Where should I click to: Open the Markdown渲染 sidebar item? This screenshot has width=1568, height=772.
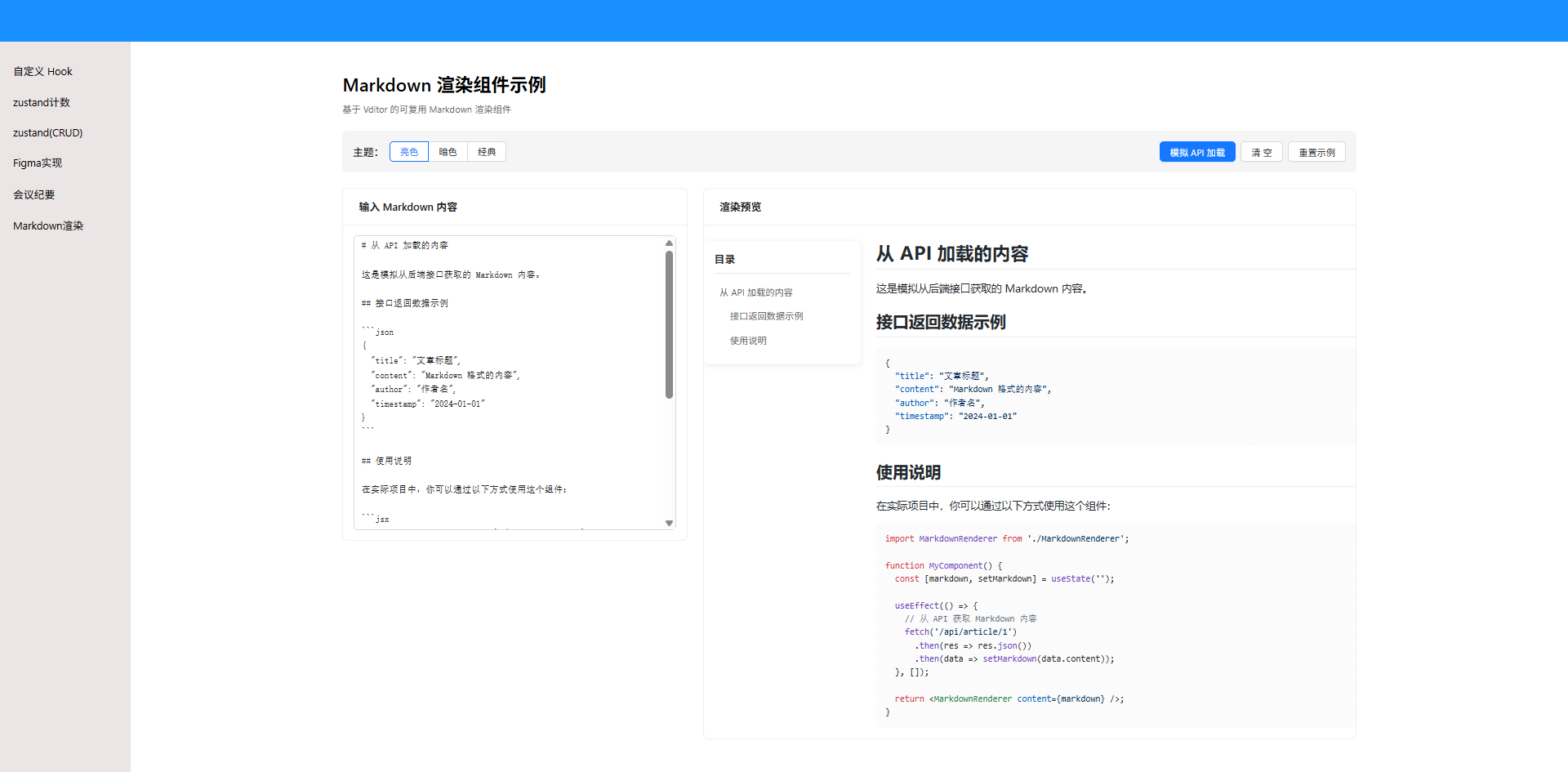[48, 225]
